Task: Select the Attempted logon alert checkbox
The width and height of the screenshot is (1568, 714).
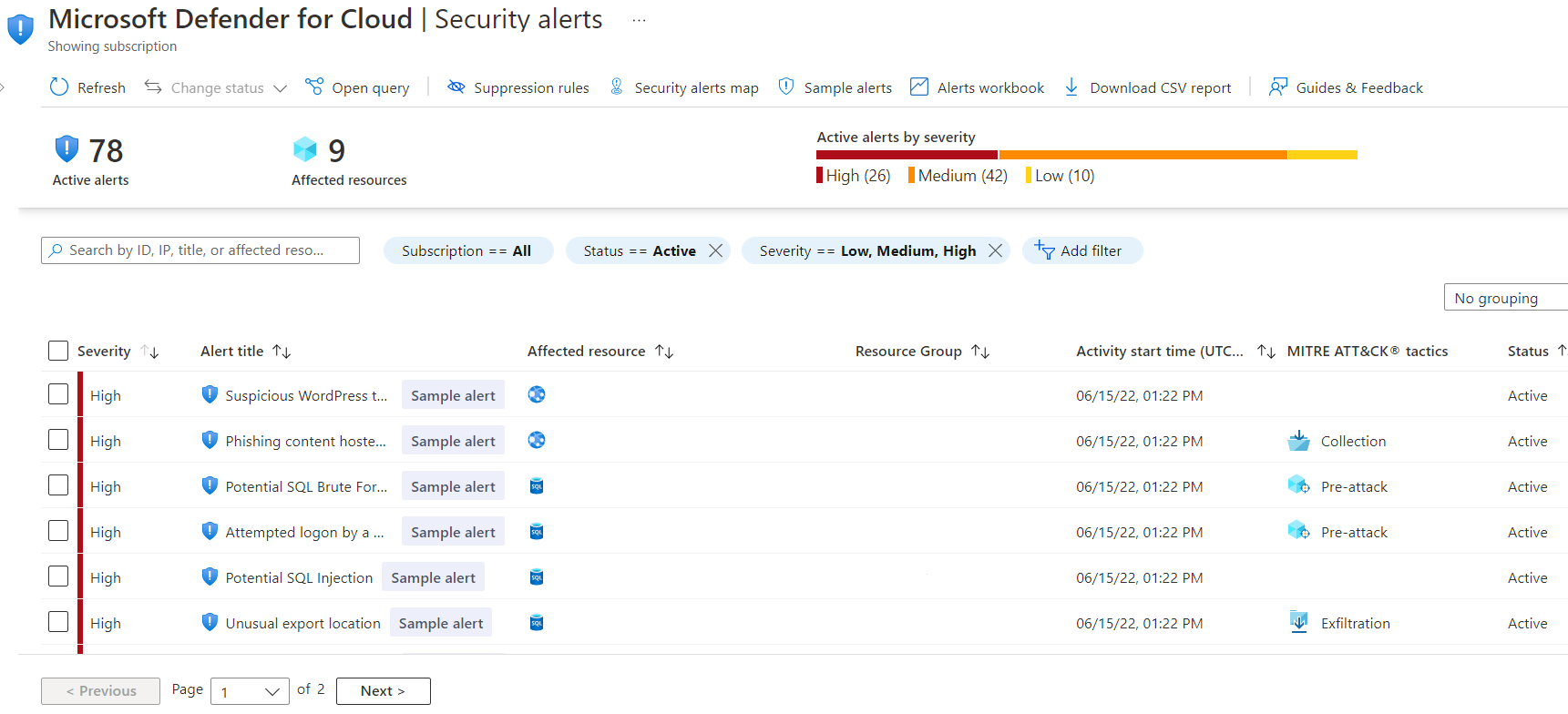Action: point(58,530)
